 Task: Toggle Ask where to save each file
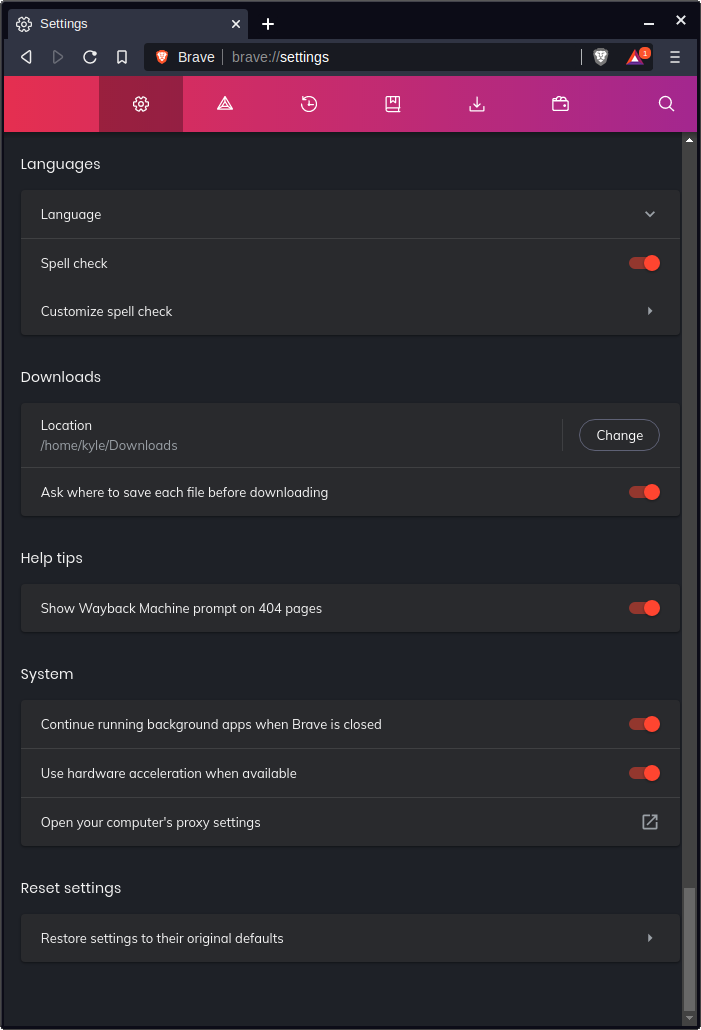(645, 492)
